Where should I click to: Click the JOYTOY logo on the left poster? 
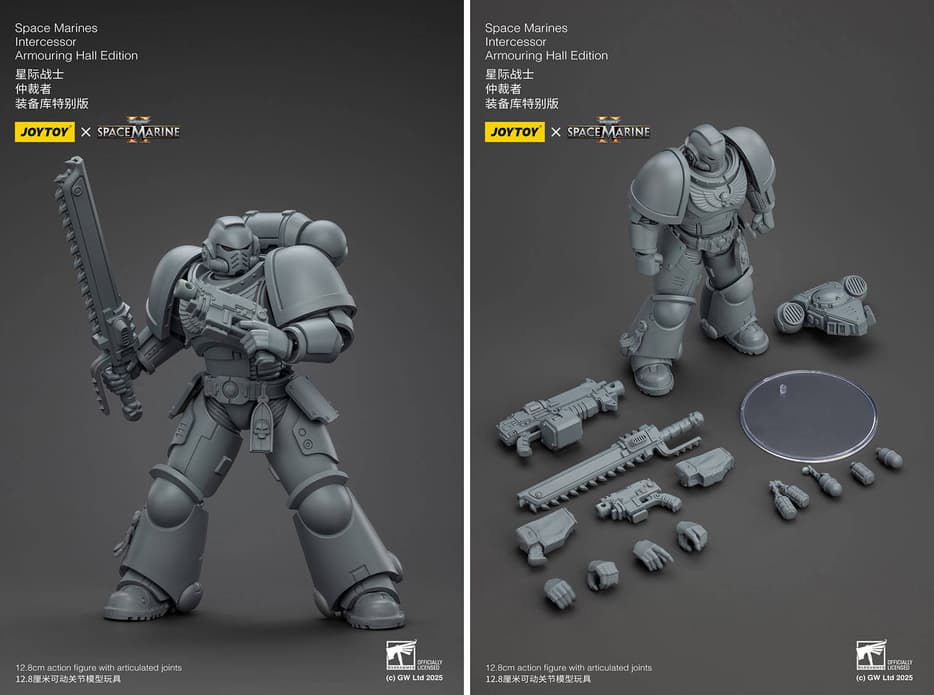point(45,132)
